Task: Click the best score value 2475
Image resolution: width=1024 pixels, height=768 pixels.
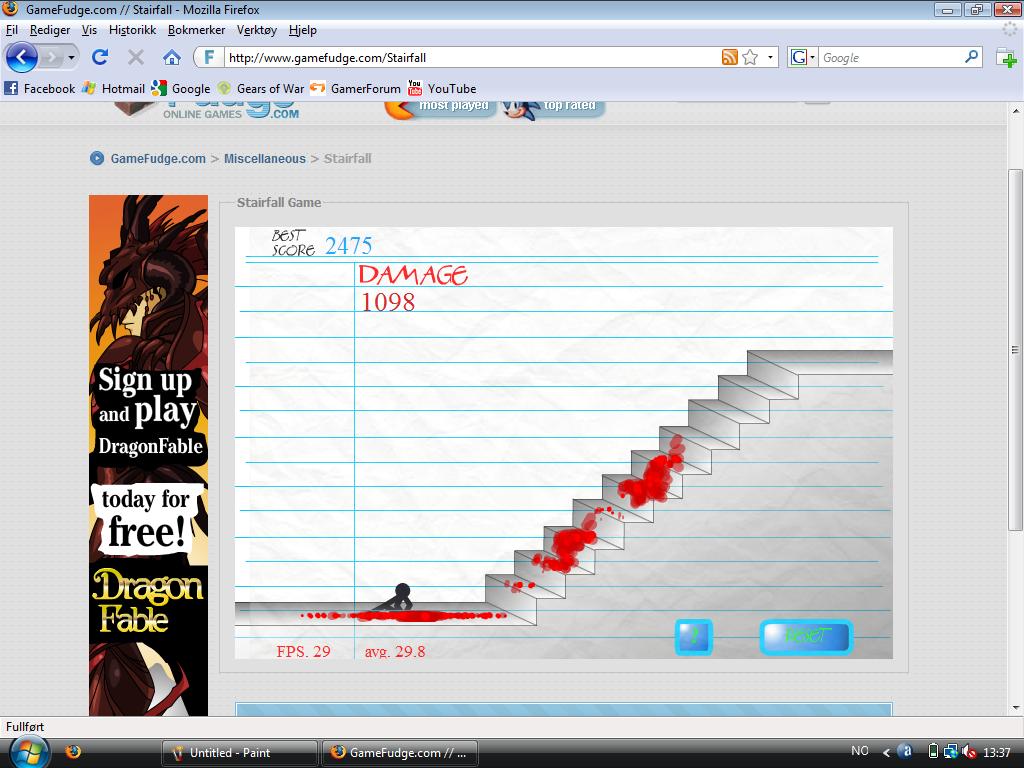Action: point(348,246)
